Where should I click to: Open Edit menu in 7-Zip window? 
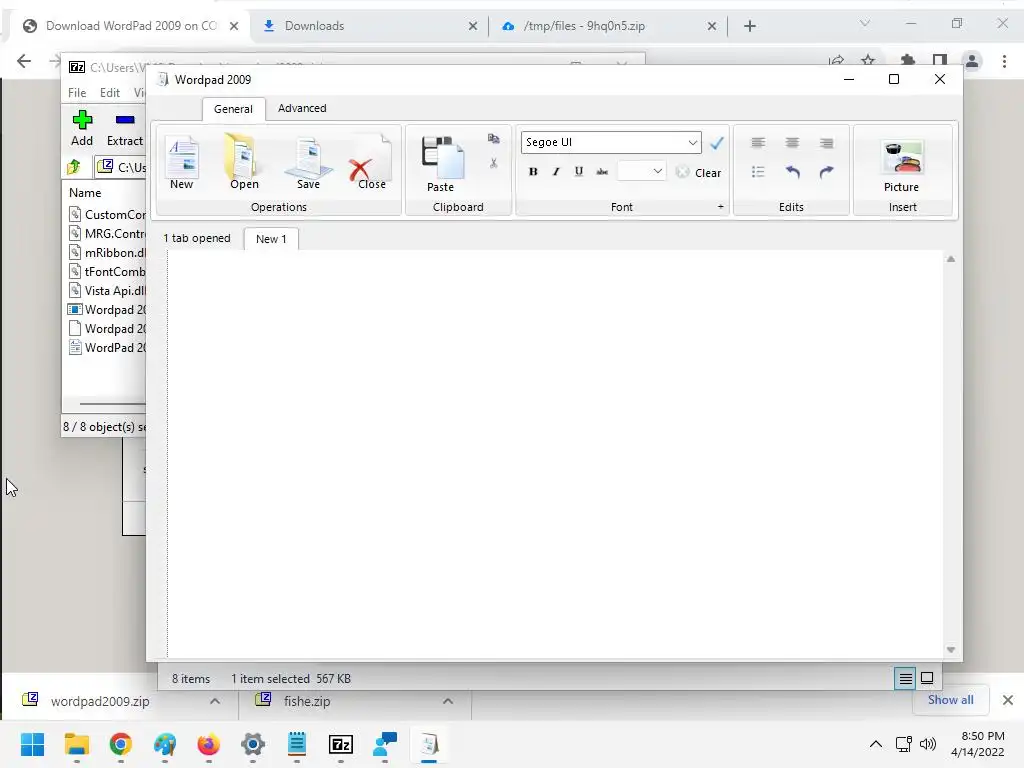pos(110,93)
